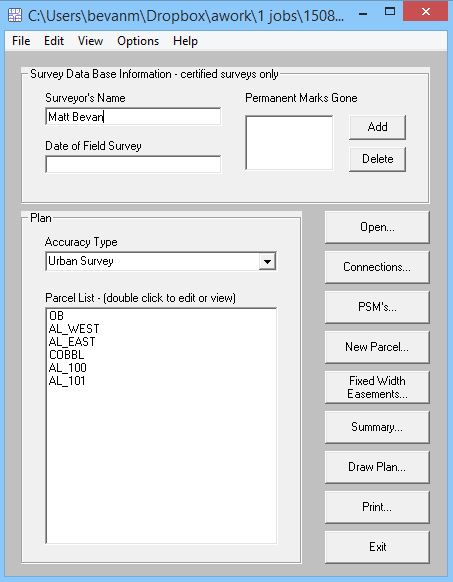Screen dimensions: 453x582
Task: Select AL_WEST in the Parcel List
Action: click(74, 329)
